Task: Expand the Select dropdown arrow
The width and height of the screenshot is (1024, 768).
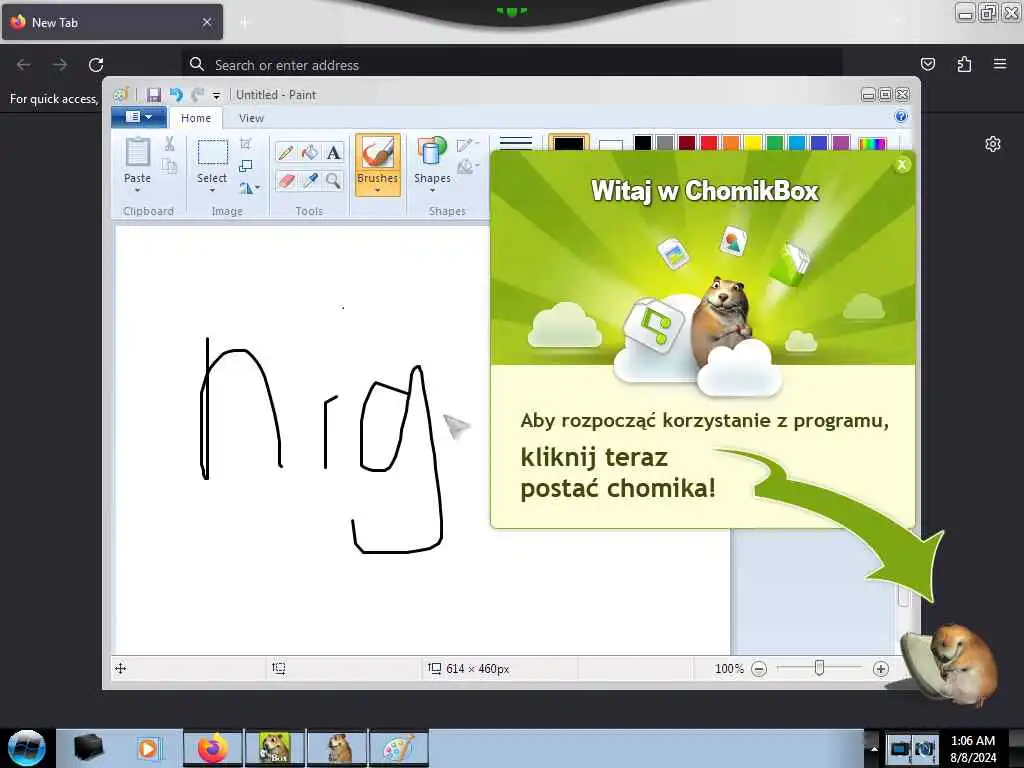Action: coord(212,190)
